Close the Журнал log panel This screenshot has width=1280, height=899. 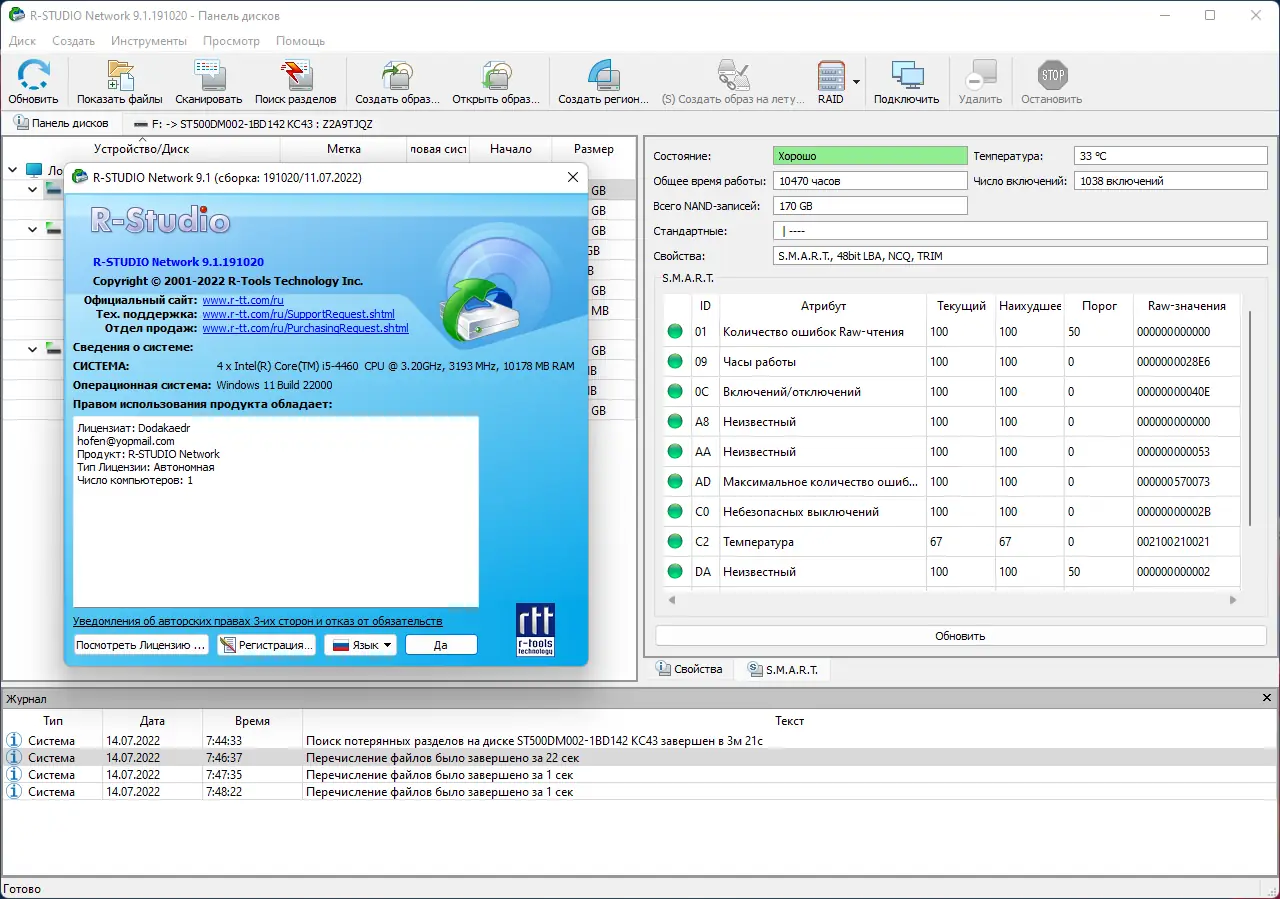1267,698
